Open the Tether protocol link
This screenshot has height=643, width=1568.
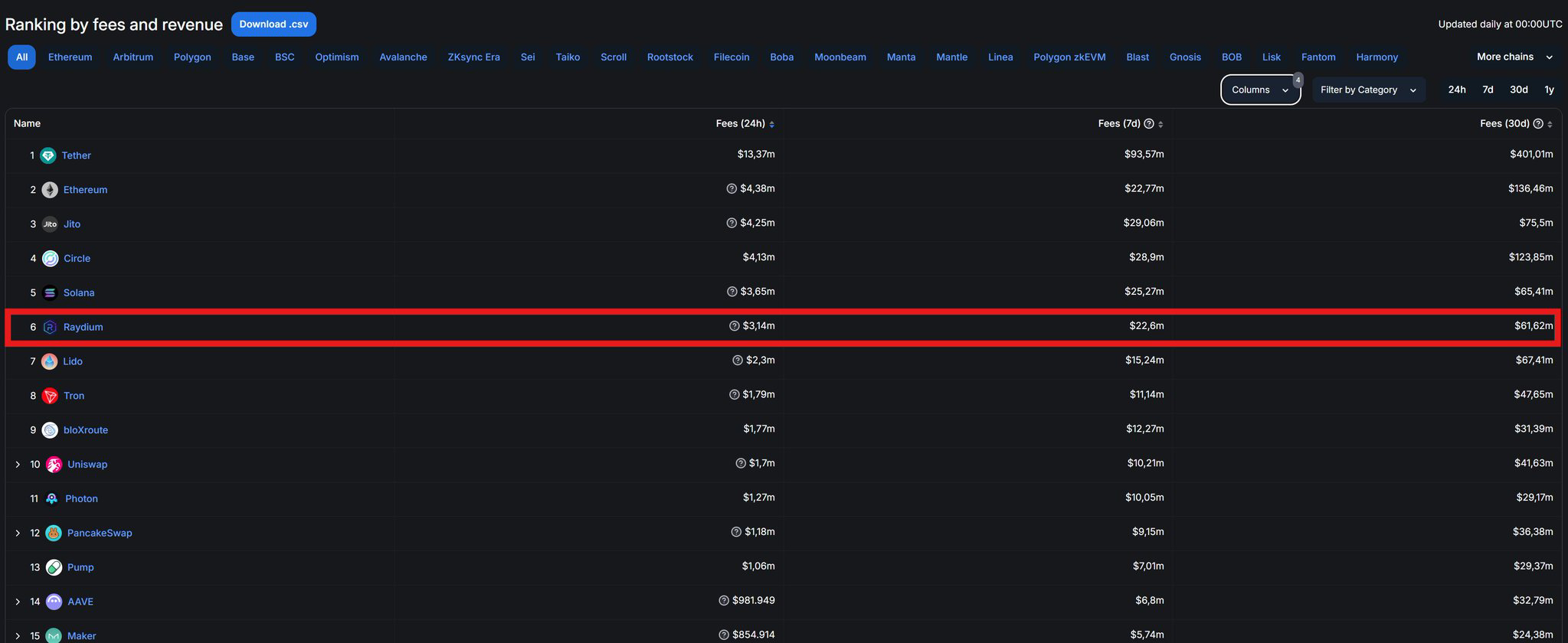click(x=76, y=155)
